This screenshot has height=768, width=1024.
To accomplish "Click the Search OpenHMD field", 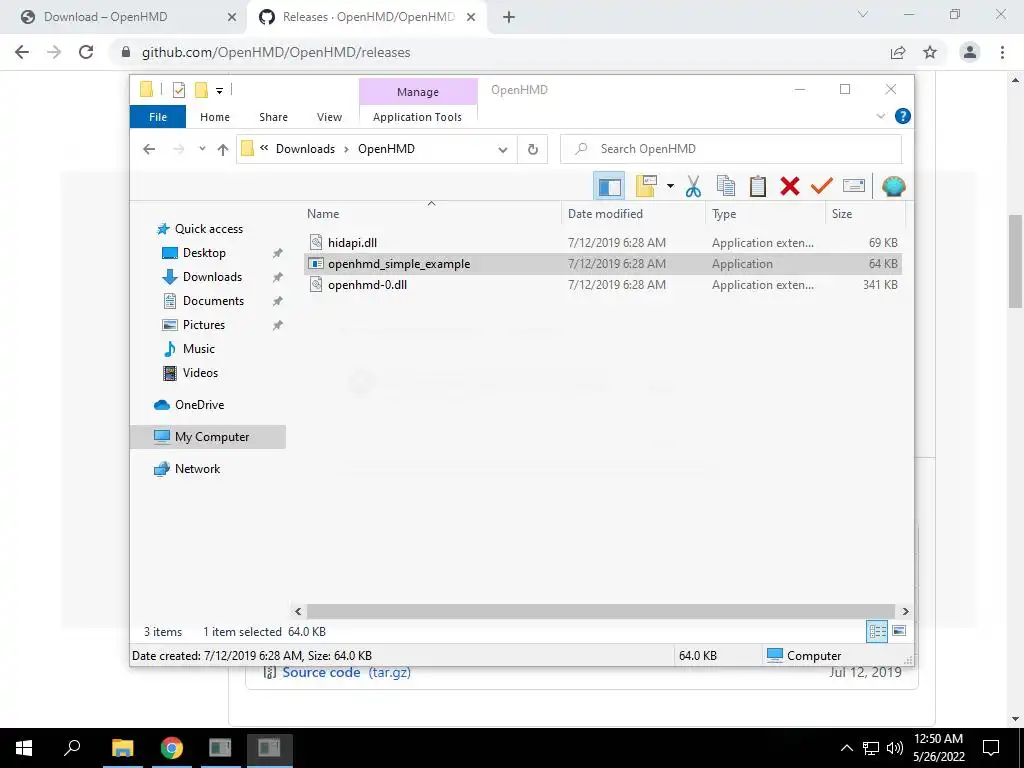I will pos(731,149).
